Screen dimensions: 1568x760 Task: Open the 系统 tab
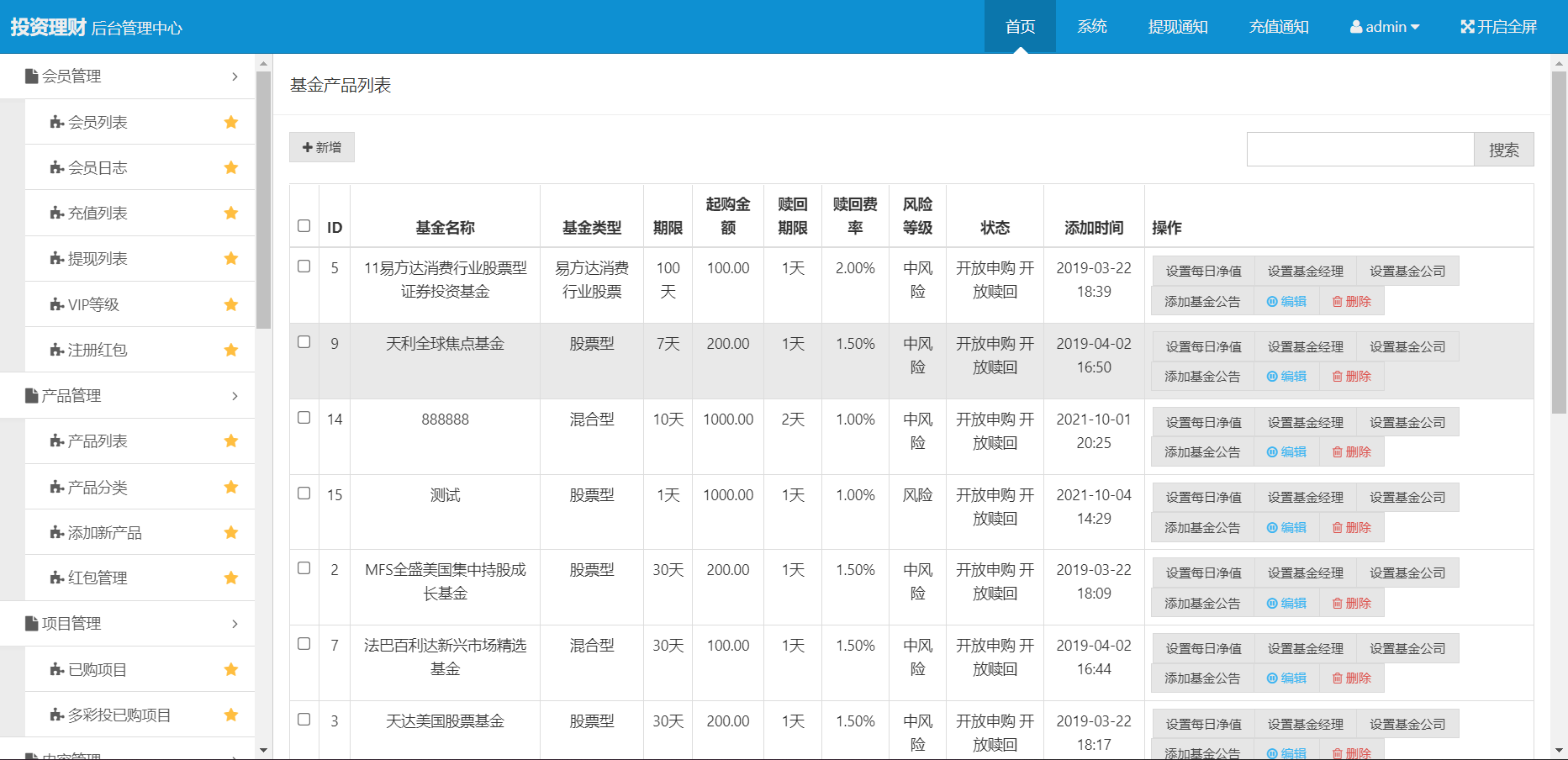[x=1092, y=27]
